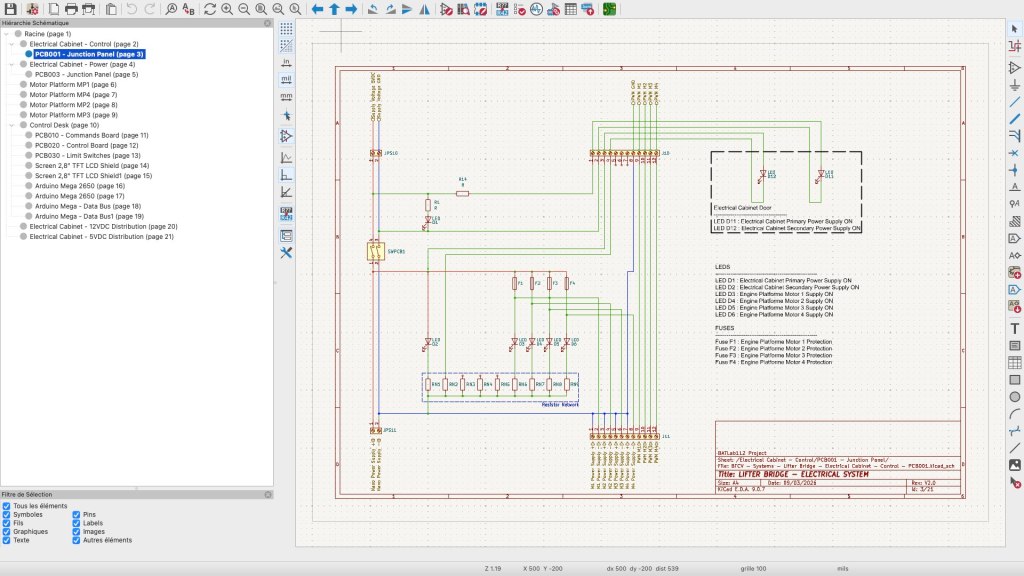The width and height of the screenshot is (1024, 576).
Task: Collapse Electrical Cabinet - Power node
Action: coord(11,64)
